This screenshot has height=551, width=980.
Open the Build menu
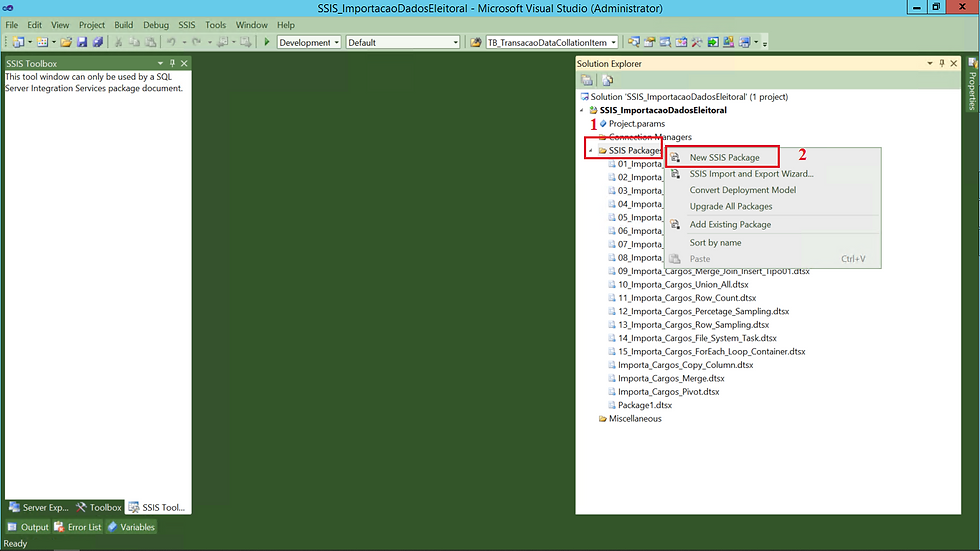click(x=123, y=25)
